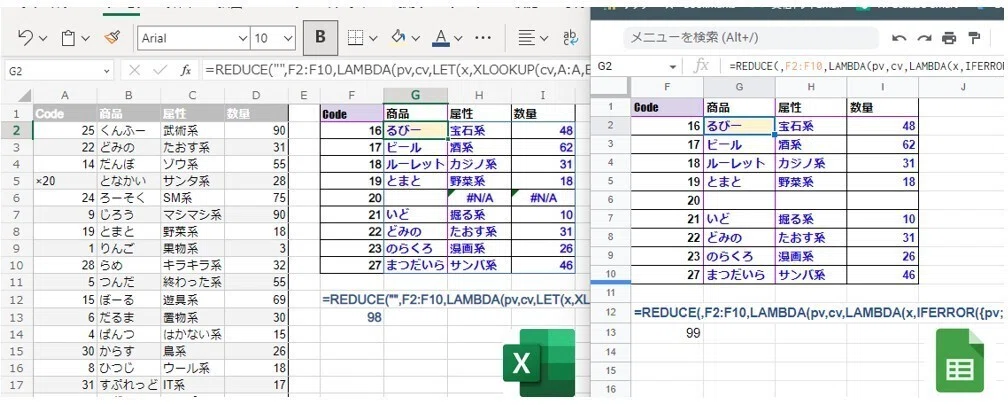Expand the Font Color palette arrow
The width and height of the screenshot is (1008, 405).
(458, 39)
